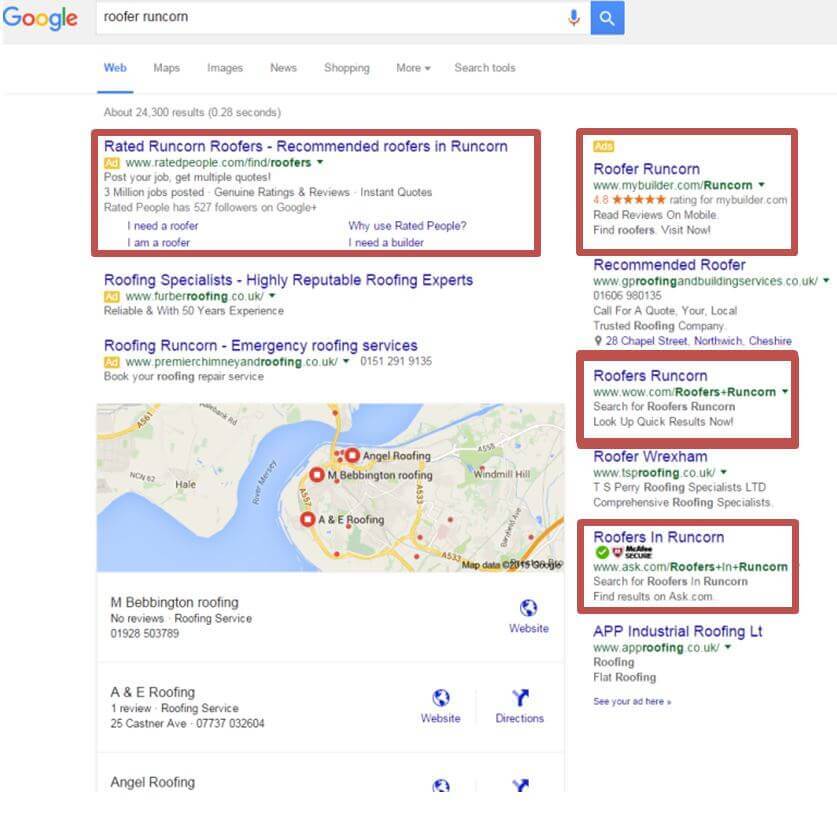Viewport: 837px width, 829px height.
Task: Click the yellow Ads label above Roofer Runcorn
Action: (604, 146)
